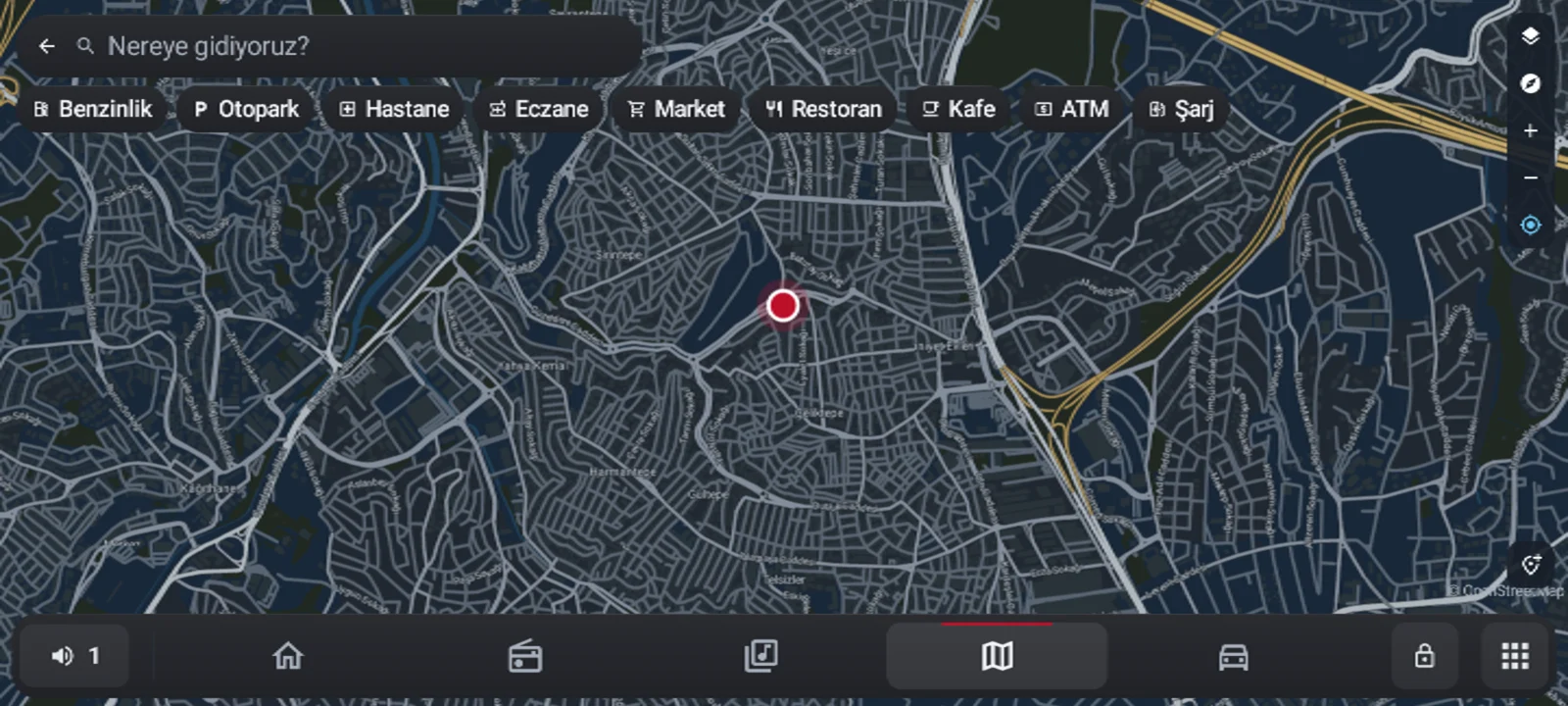Viewport: 1568px width, 706px height.
Task: Select the Hastane category chip
Action: tap(394, 109)
